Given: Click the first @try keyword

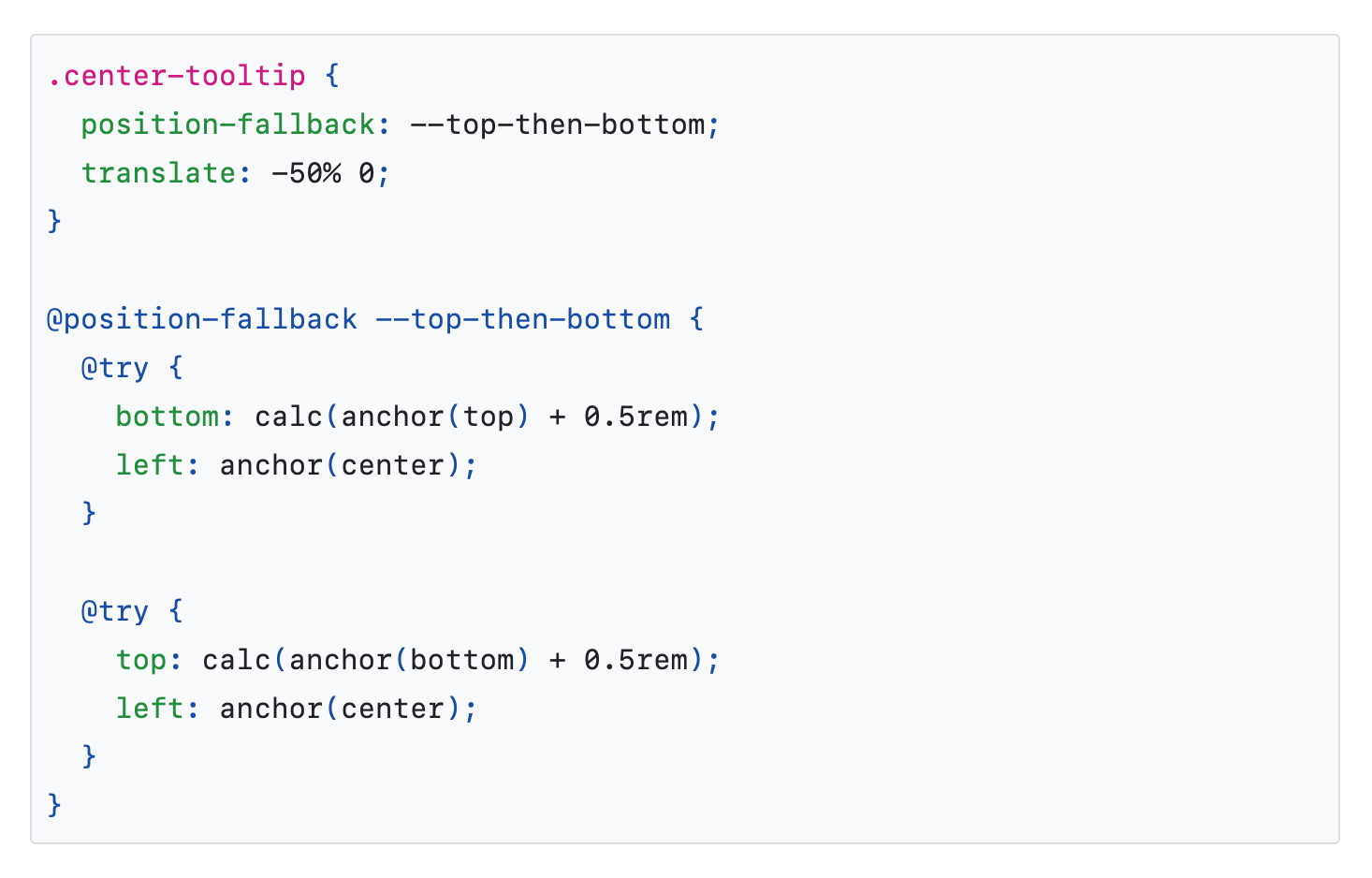Looking at the screenshot, I should click(x=115, y=368).
